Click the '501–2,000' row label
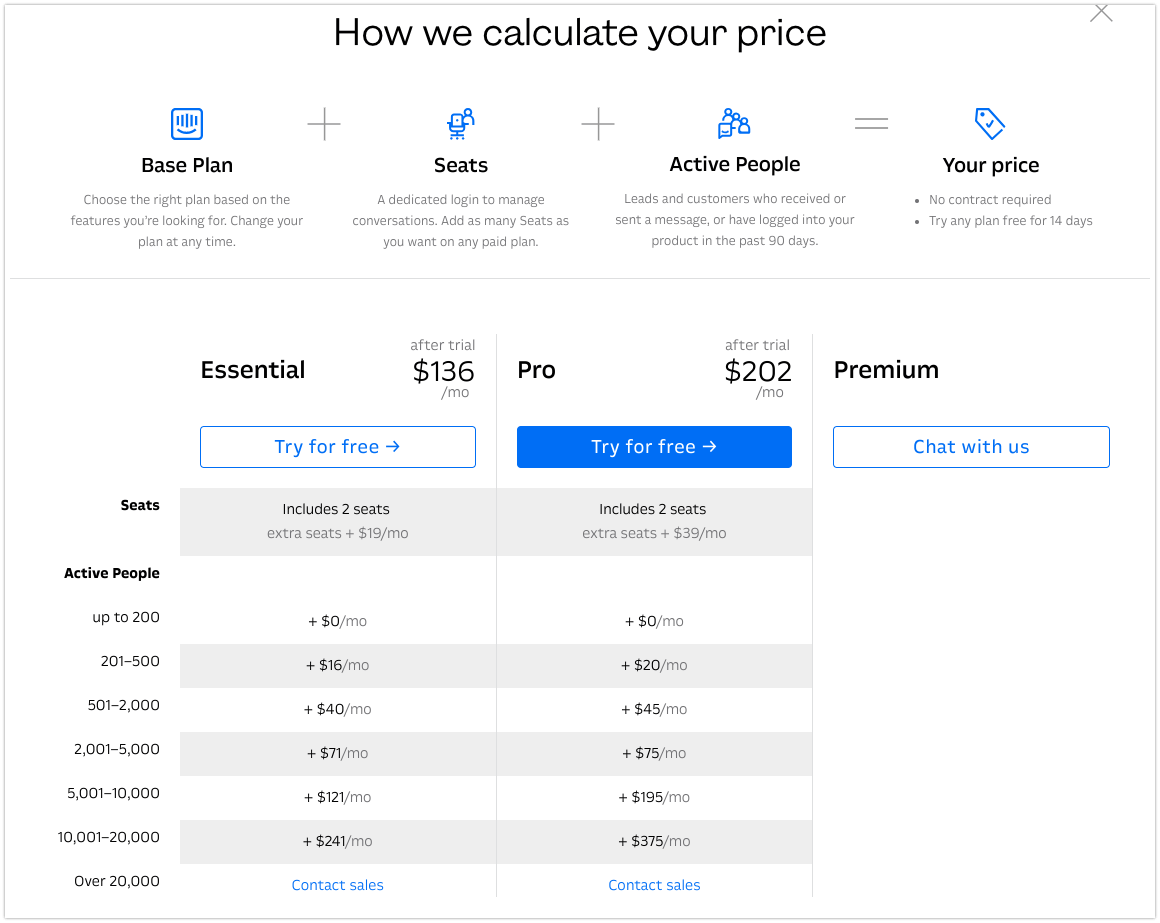Viewport: 1160px width, 923px height. [x=124, y=706]
